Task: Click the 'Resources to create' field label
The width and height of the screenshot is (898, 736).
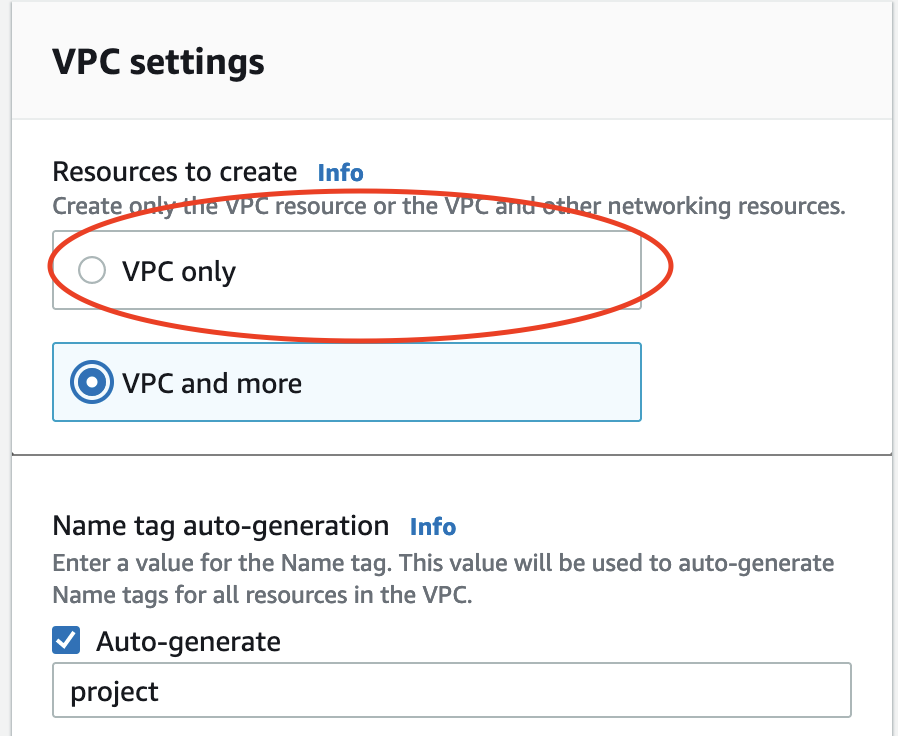Action: click(175, 172)
